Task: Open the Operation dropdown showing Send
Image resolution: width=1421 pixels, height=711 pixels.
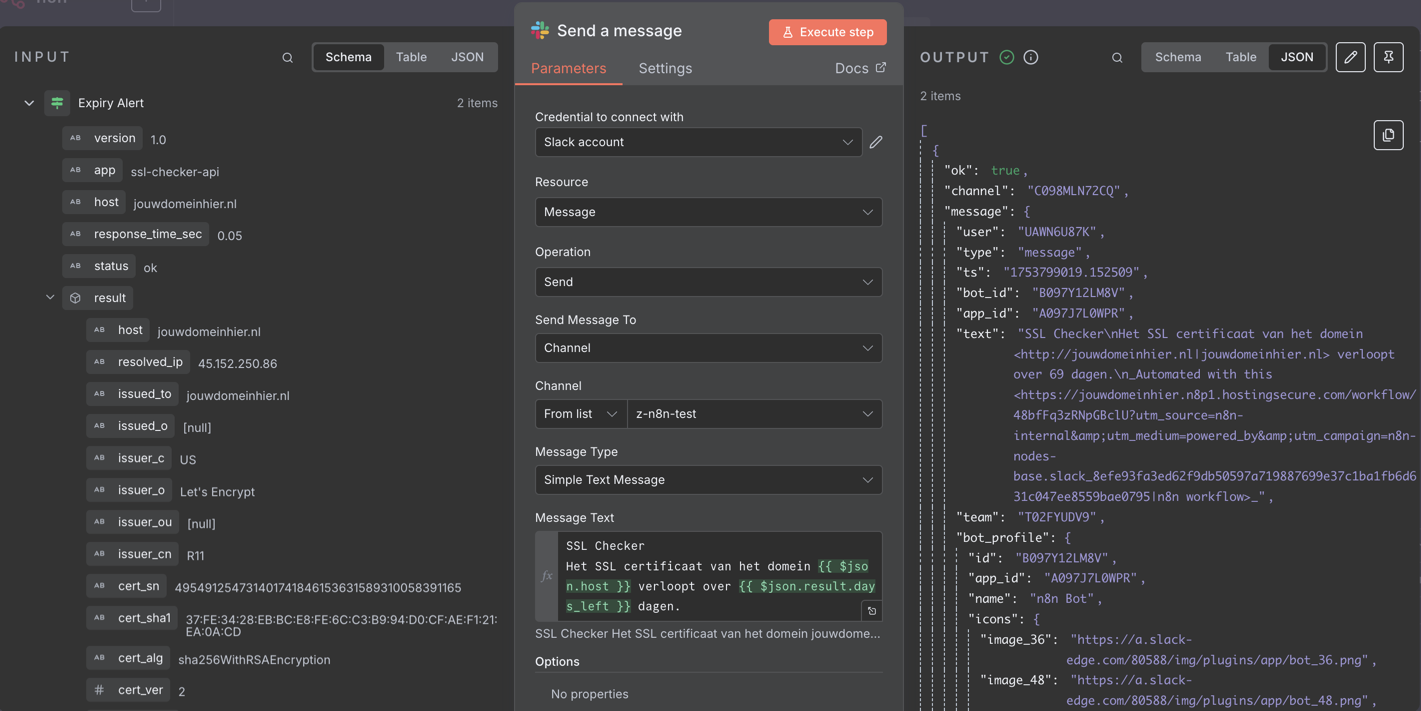Action: (x=708, y=282)
